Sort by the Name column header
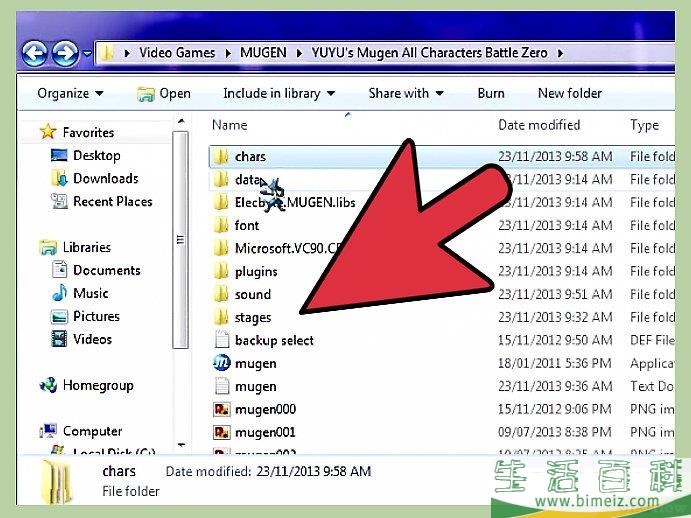The image size is (691, 518). coord(230,125)
